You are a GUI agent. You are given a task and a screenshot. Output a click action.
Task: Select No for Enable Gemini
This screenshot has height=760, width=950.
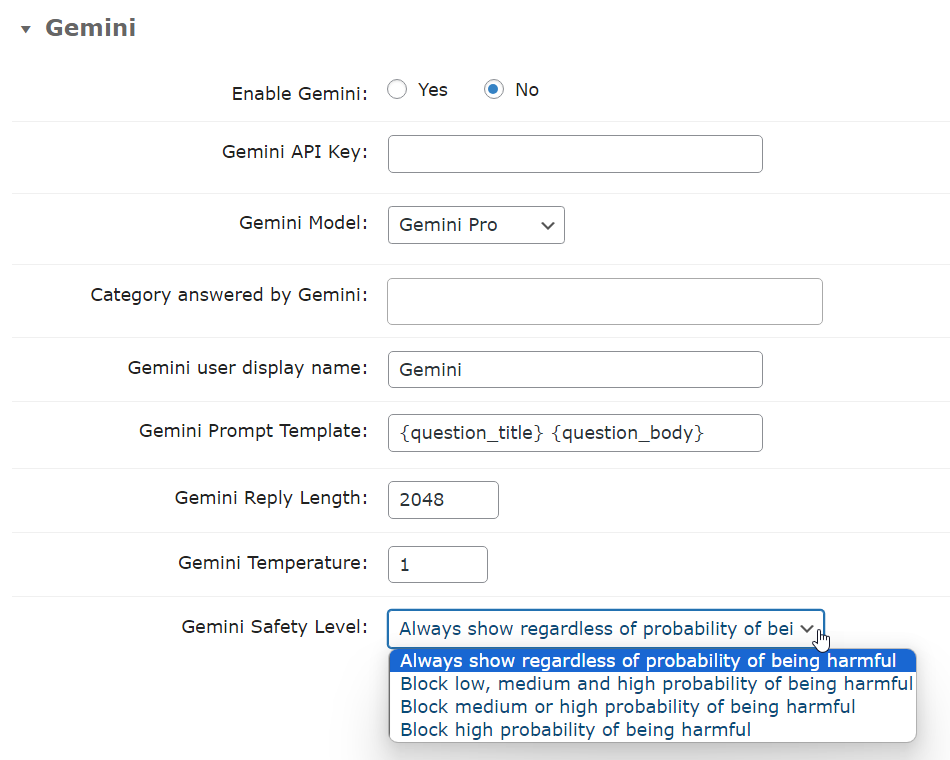(494, 90)
